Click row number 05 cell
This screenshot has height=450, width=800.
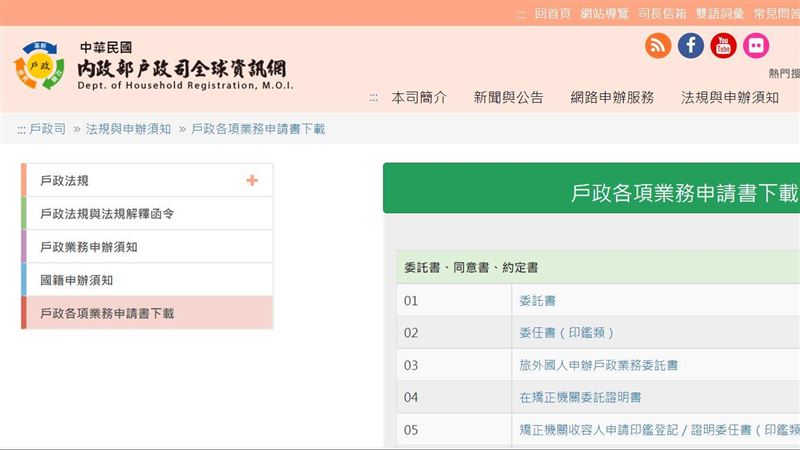[454, 430]
